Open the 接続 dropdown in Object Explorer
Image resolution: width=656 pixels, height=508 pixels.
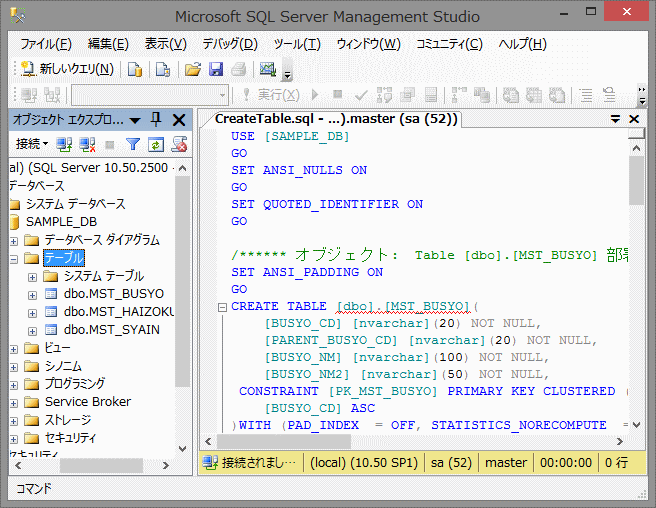pyautogui.click(x=32, y=144)
